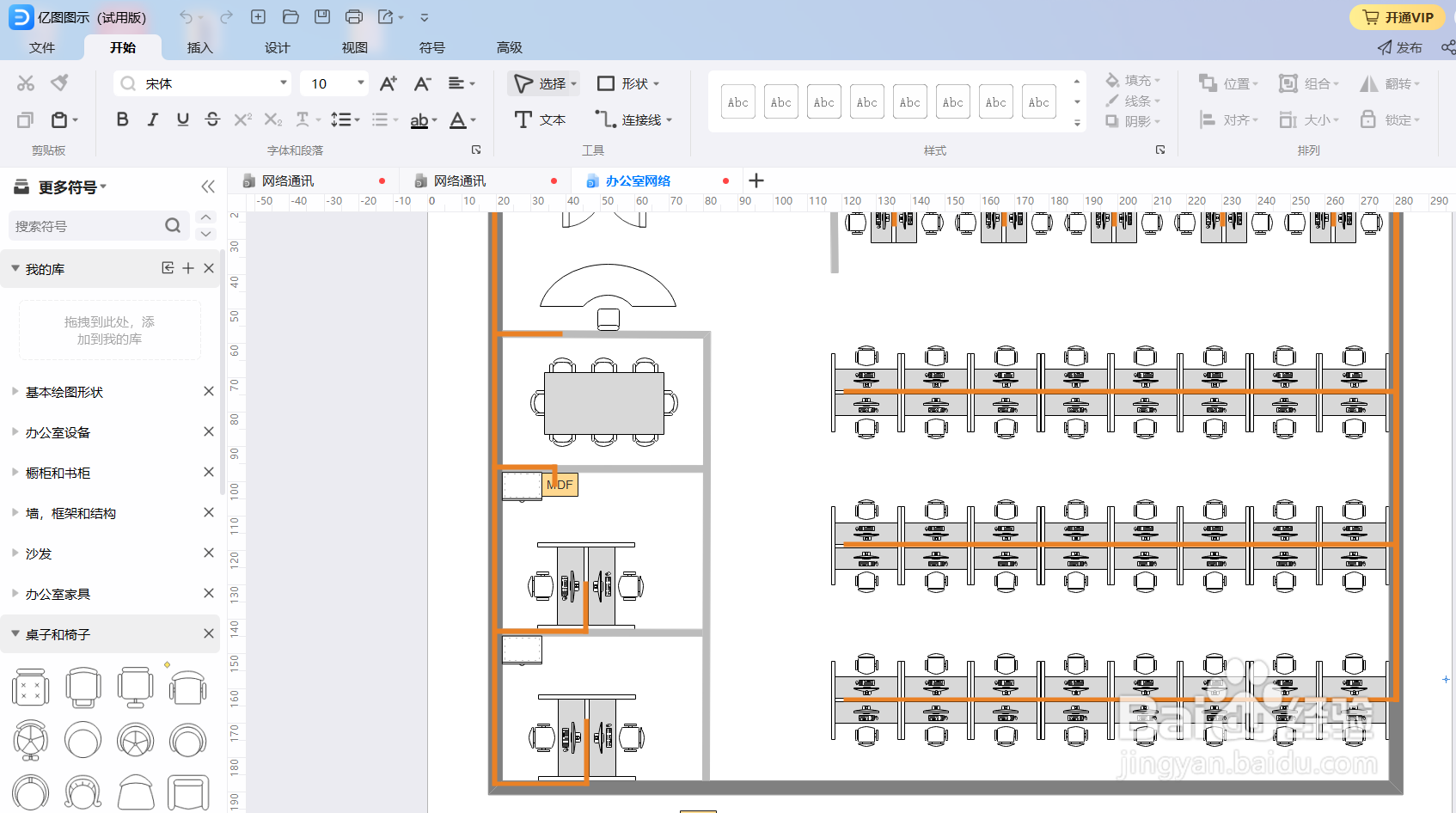Open the 阴影 shadow menu
The image size is (1456, 813).
tap(1133, 121)
